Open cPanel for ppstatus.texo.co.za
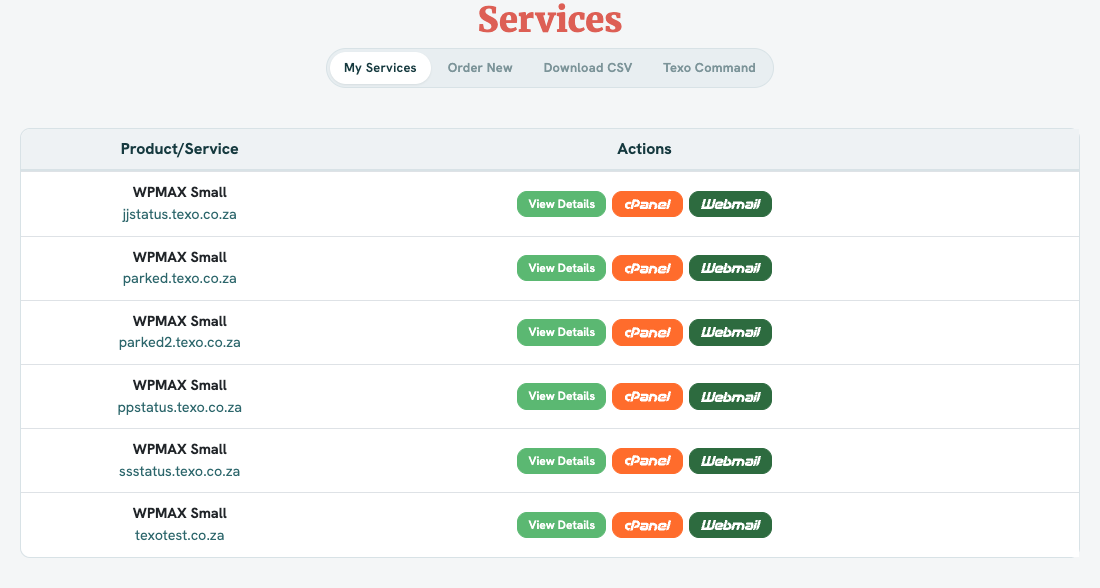Screen dimensions: 1100x588 (648, 396)
